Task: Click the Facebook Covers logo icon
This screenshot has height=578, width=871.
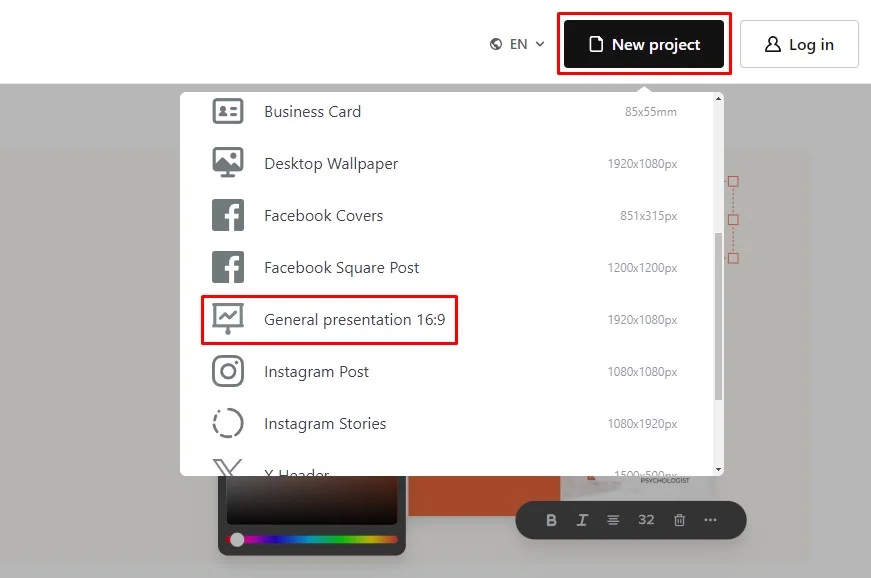Action: tap(228, 215)
